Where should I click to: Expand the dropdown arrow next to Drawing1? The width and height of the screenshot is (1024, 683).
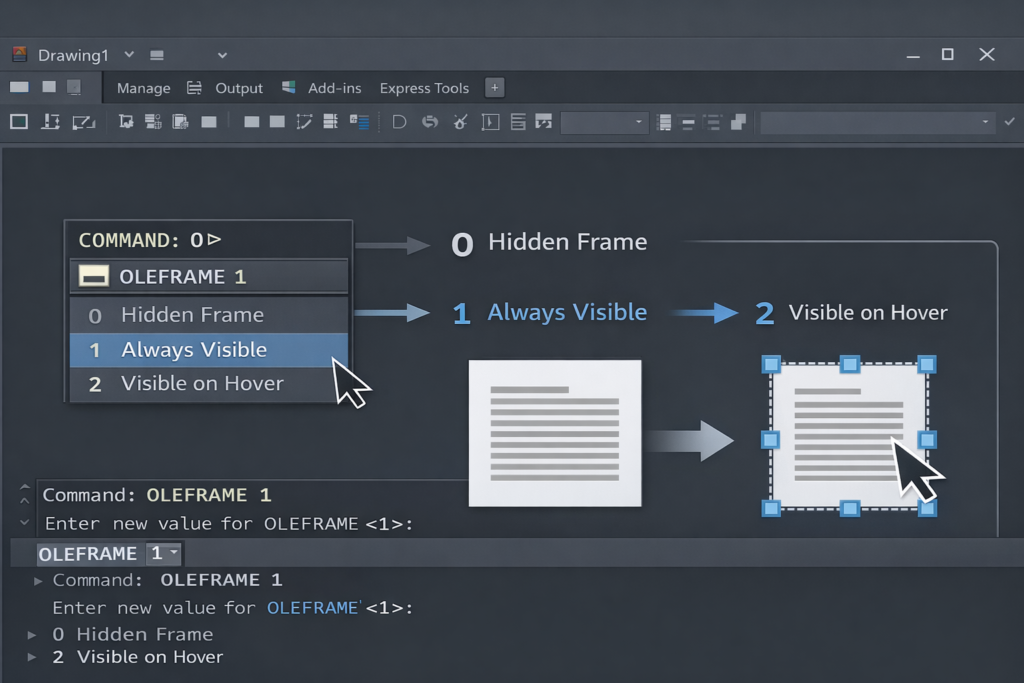222,55
